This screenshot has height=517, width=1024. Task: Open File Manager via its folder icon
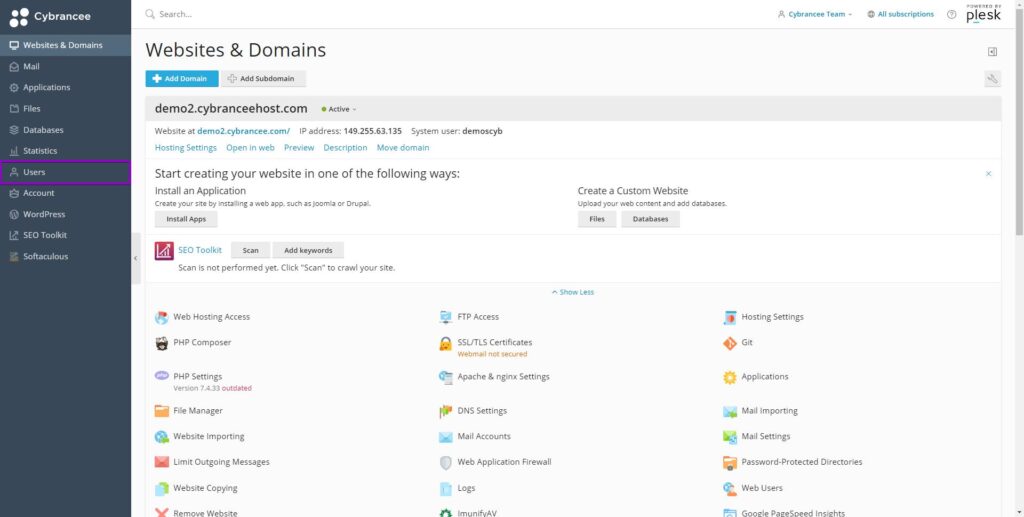click(x=161, y=411)
